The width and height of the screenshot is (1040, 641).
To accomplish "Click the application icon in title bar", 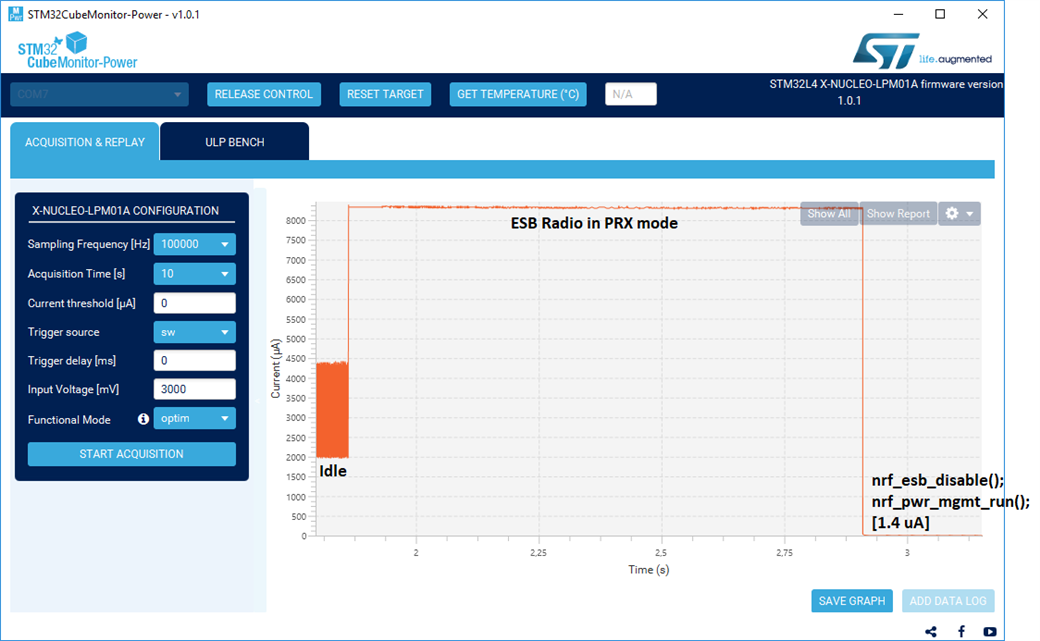I will point(15,14).
